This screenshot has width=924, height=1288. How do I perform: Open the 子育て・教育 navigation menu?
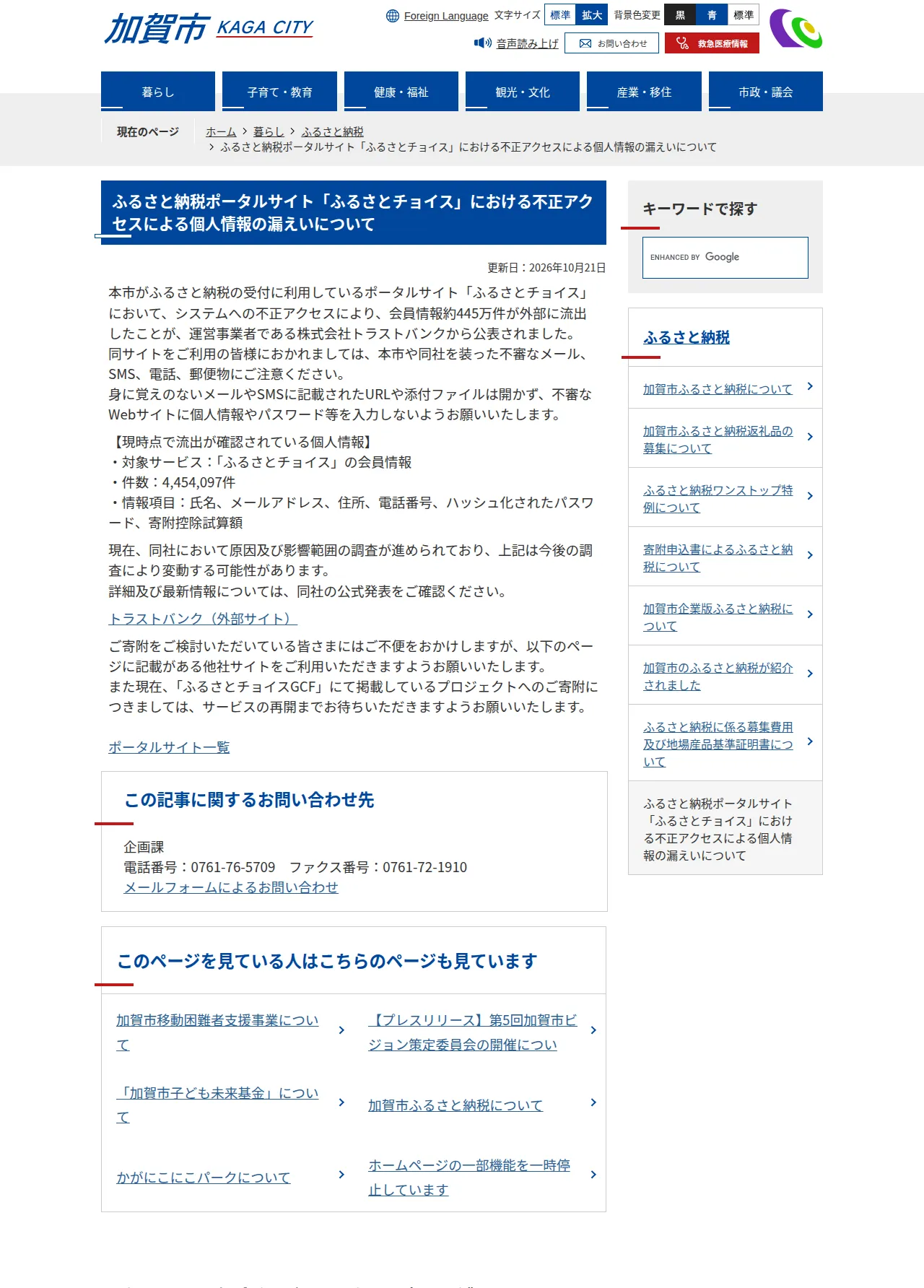[x=279, y=92]
